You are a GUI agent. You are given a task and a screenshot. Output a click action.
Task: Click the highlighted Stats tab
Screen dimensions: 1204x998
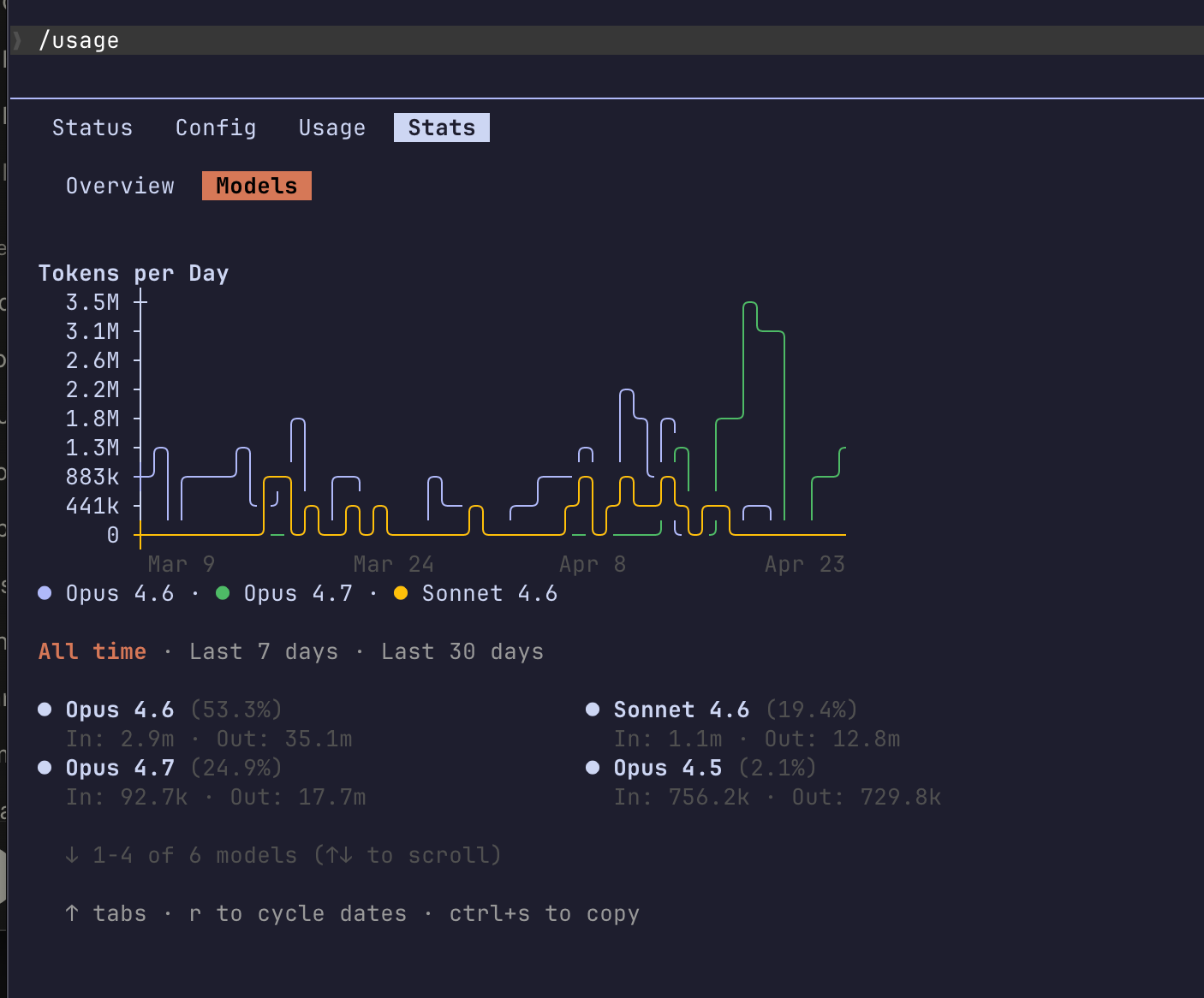pos(442,128)
